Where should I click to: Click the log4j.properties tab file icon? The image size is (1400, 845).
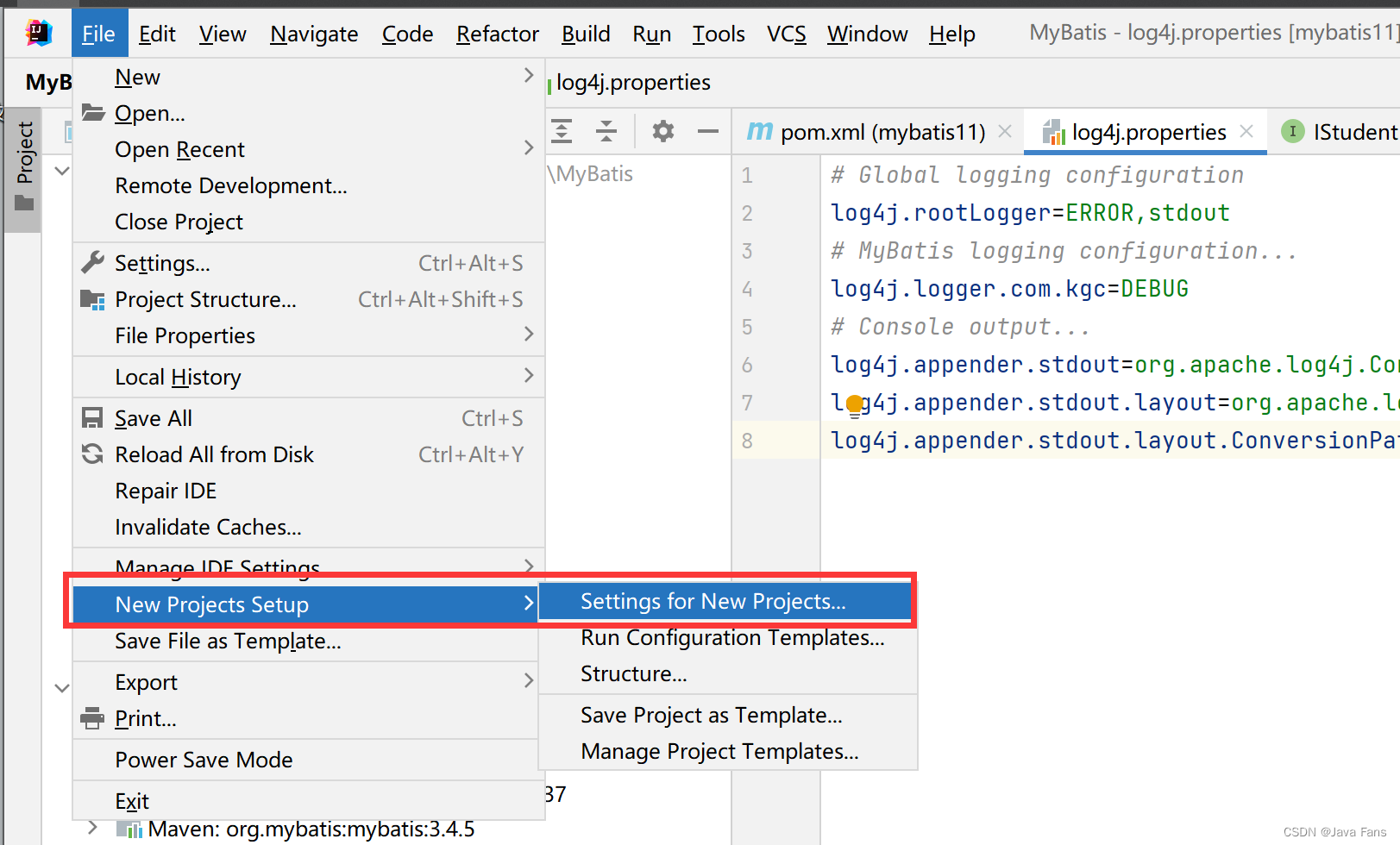coord(1053,132)
